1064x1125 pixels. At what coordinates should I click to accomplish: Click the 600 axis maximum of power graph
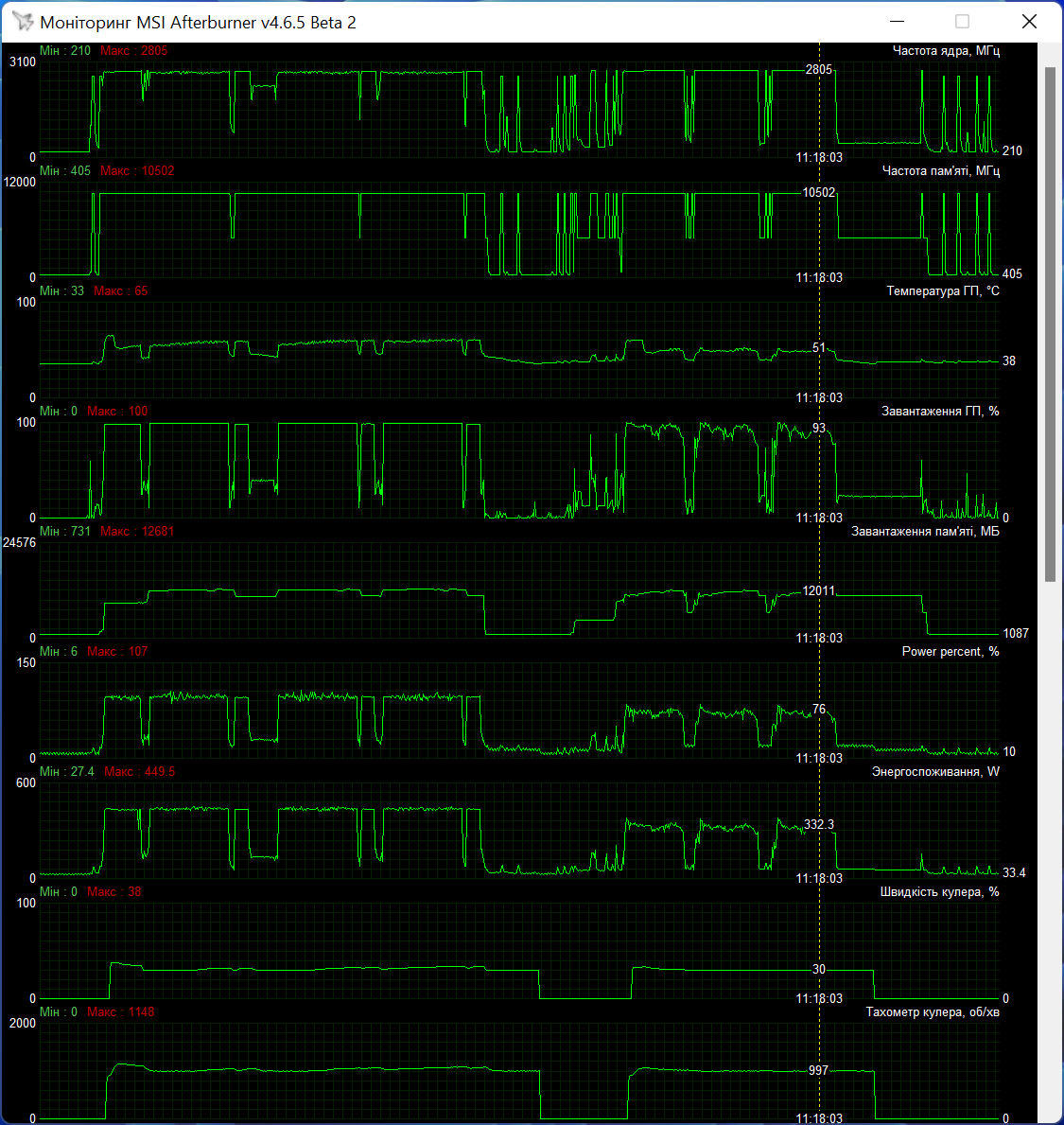(26, 782)
